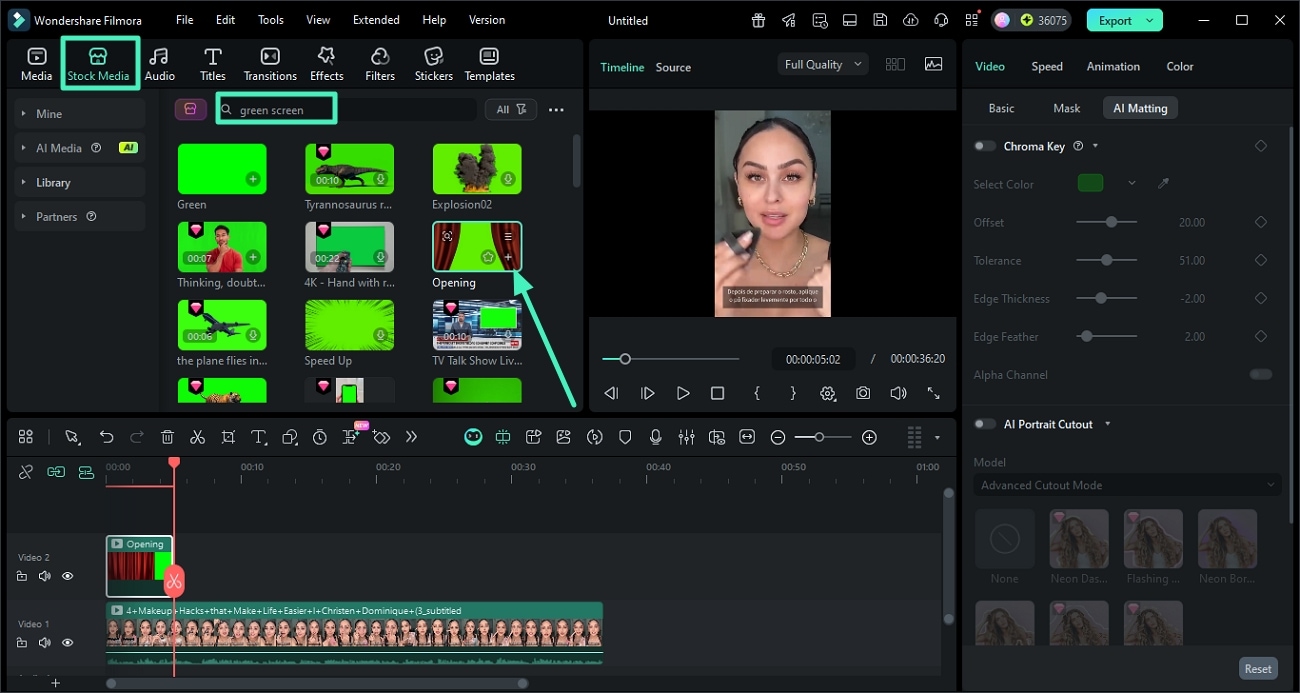Open the Full Quality dropdown above the preview
This screenshot has height=693, width=1300.
tap(821, 63)
